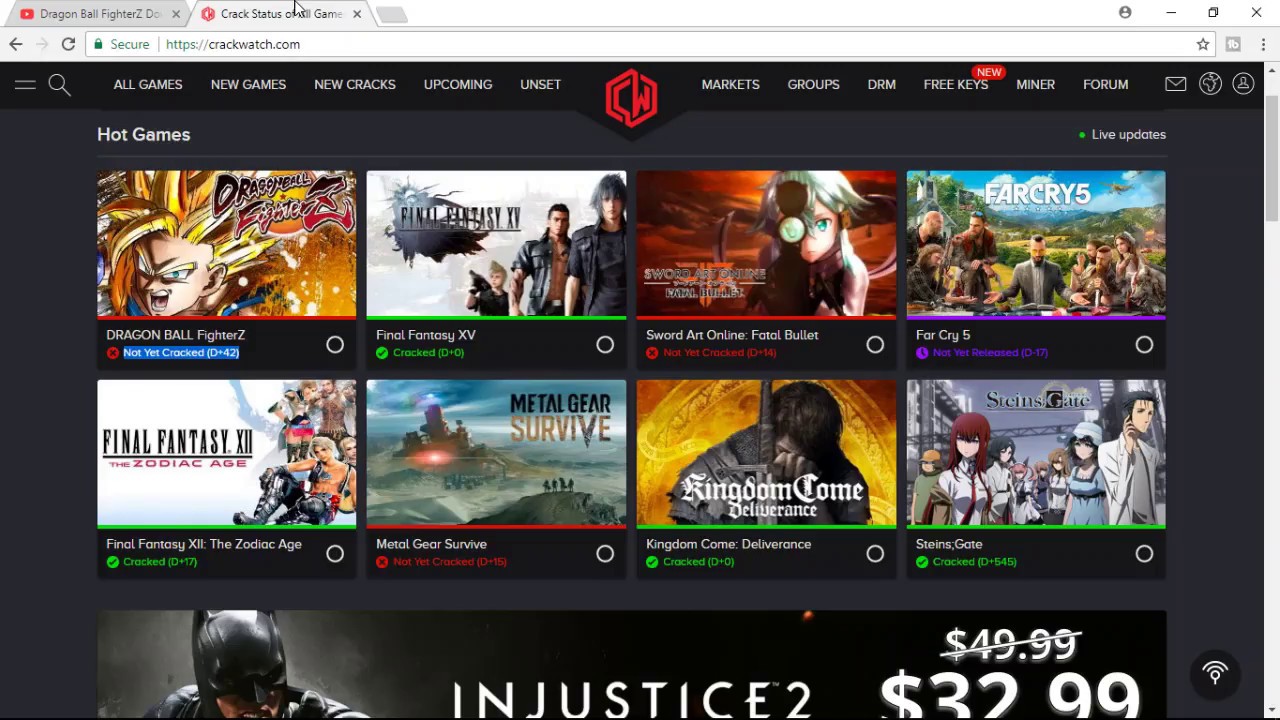The width and height of the screenshot is (1280, 720).
Task: Click the browser back arrow
Action: pos(15,44)
